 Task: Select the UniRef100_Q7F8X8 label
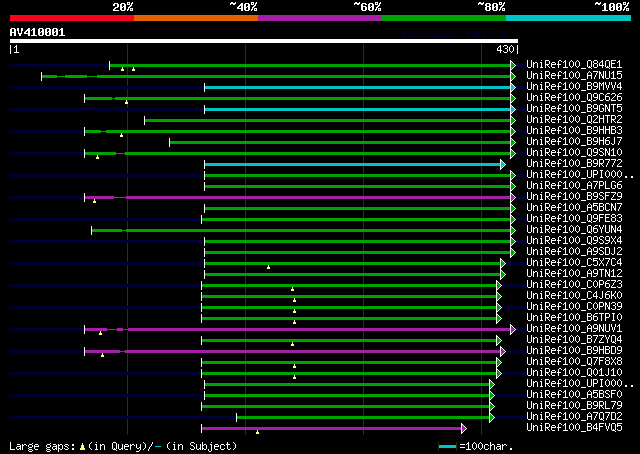point(574,362)
